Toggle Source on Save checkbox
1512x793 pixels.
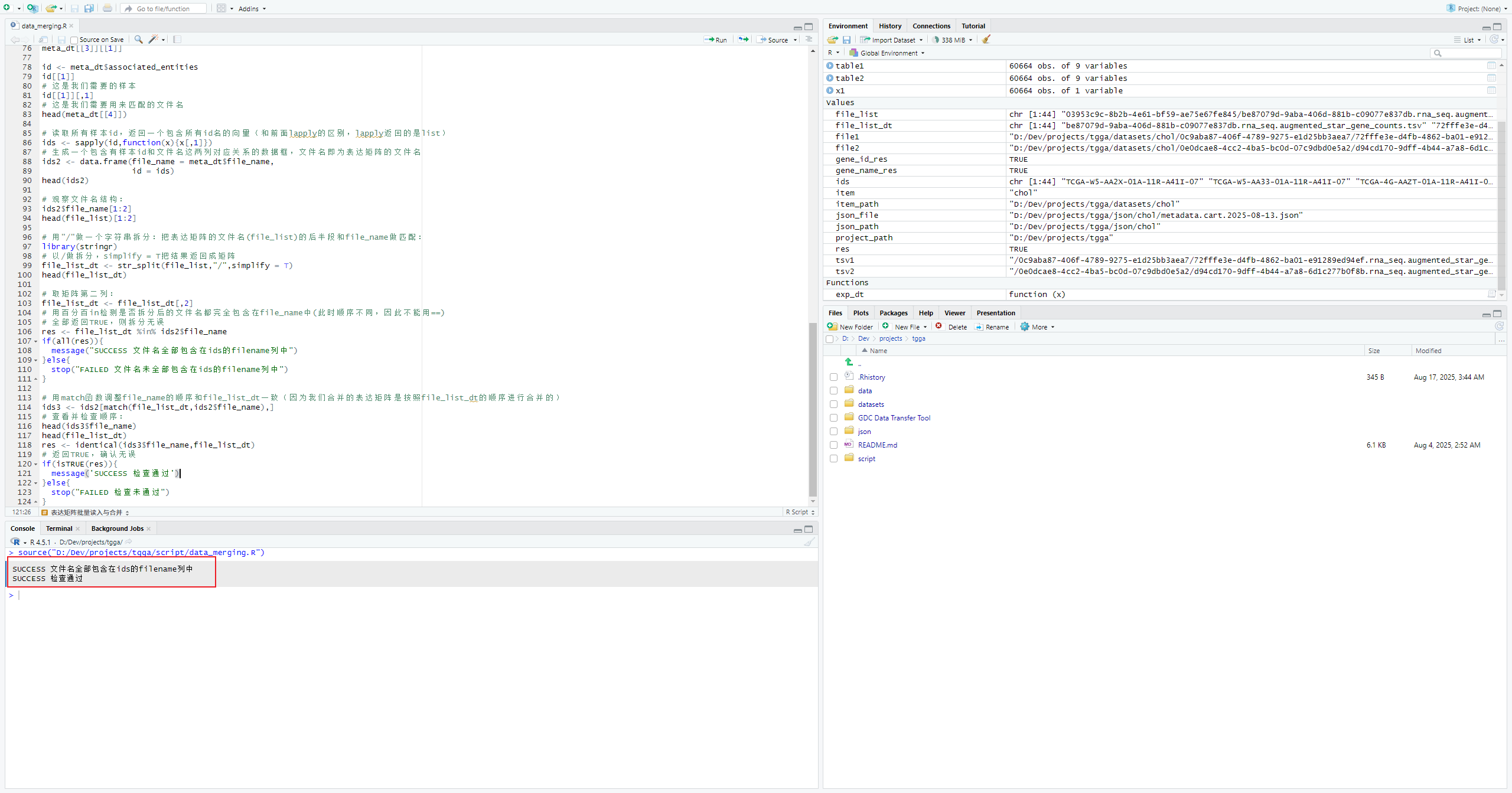(74, 40)
